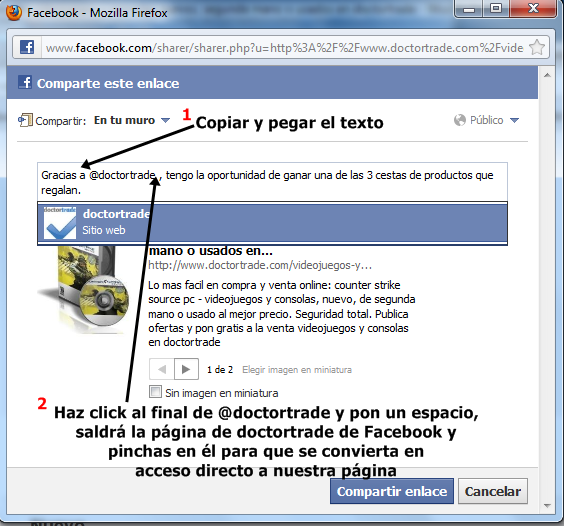Click the Cancelar button
This screenshot has width=564, height=526.
(x=493, y=491)
